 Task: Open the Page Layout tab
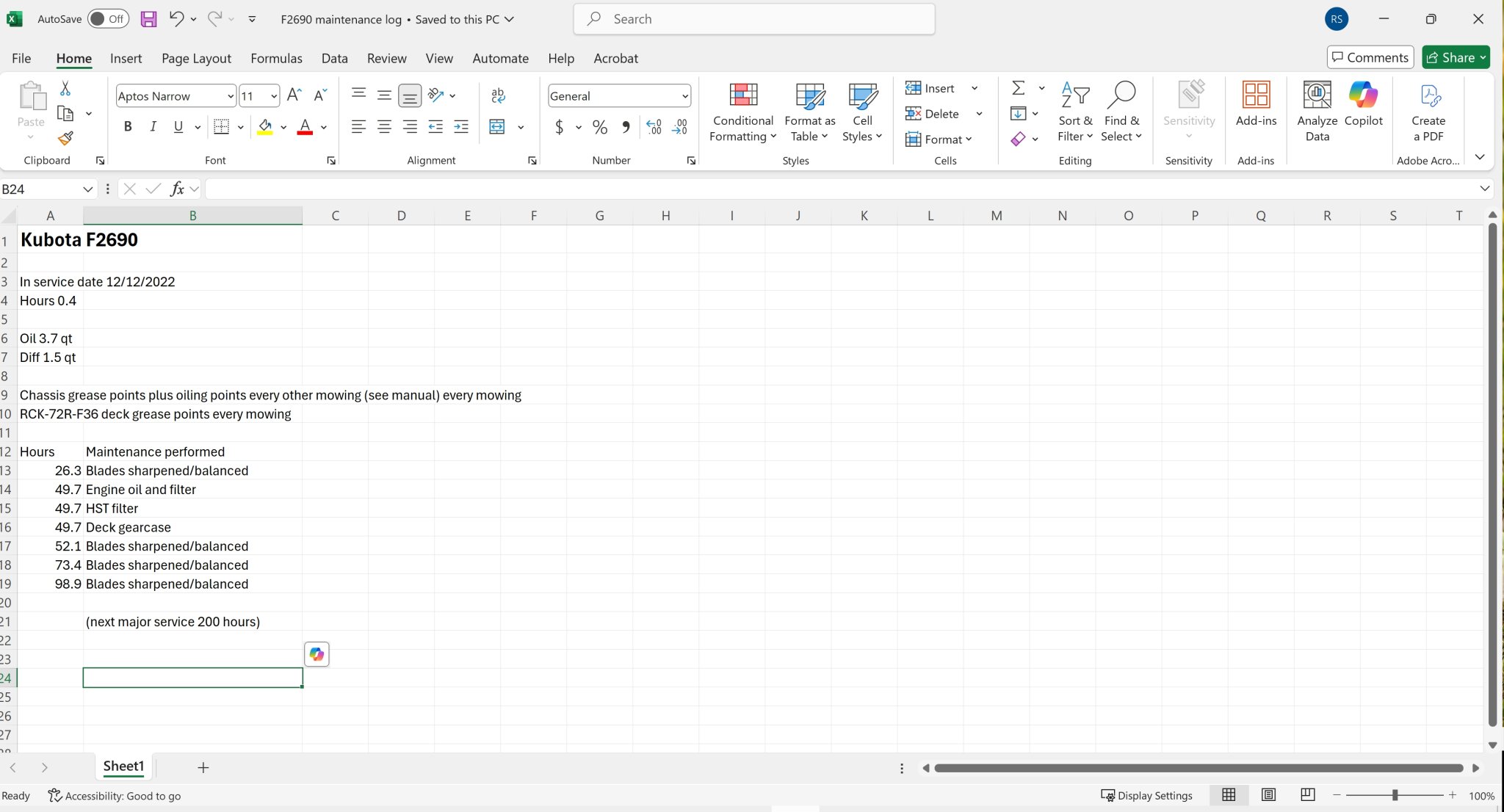coord(196,58)
